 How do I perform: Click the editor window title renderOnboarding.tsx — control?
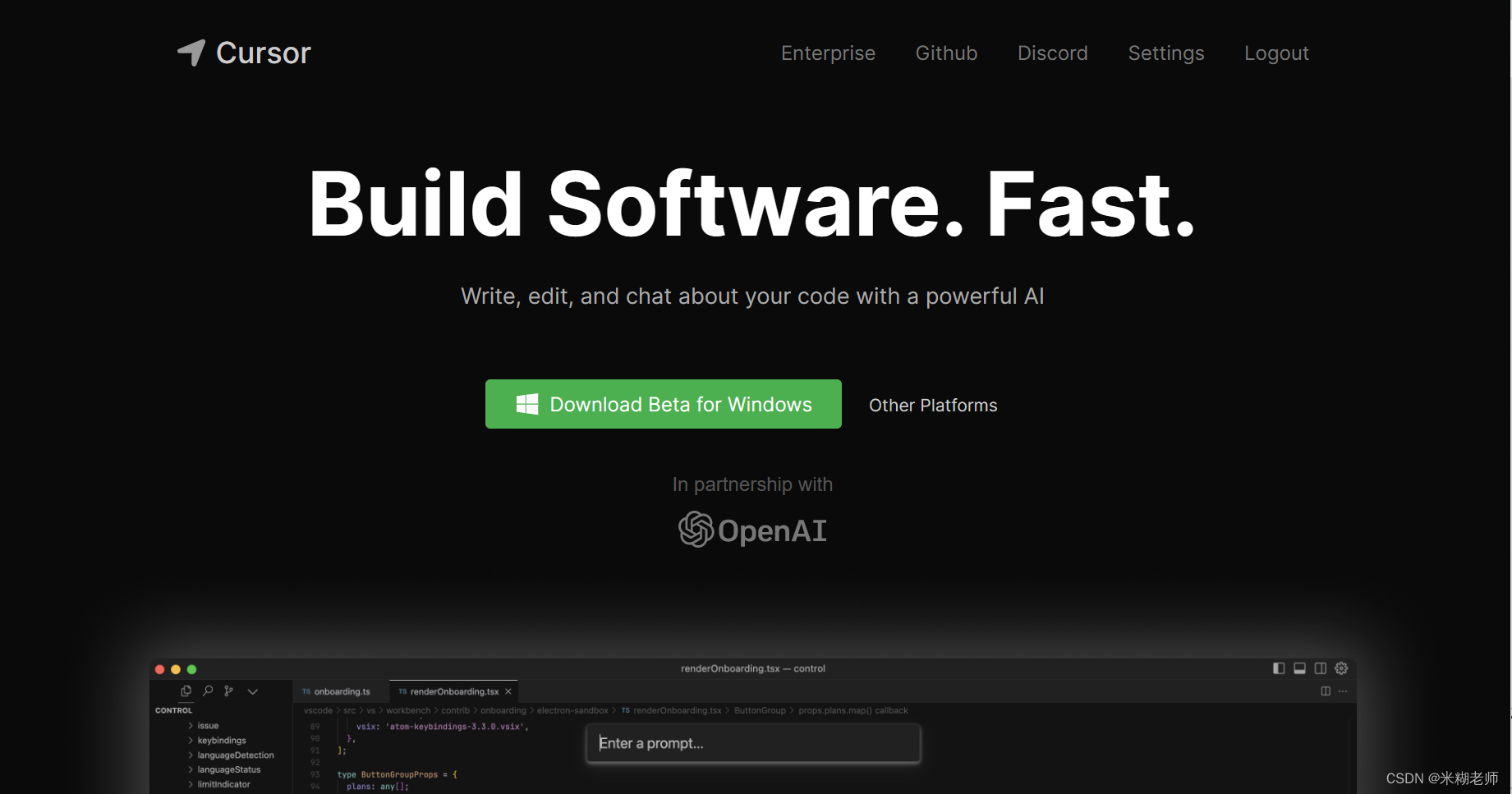click(752, 668)
